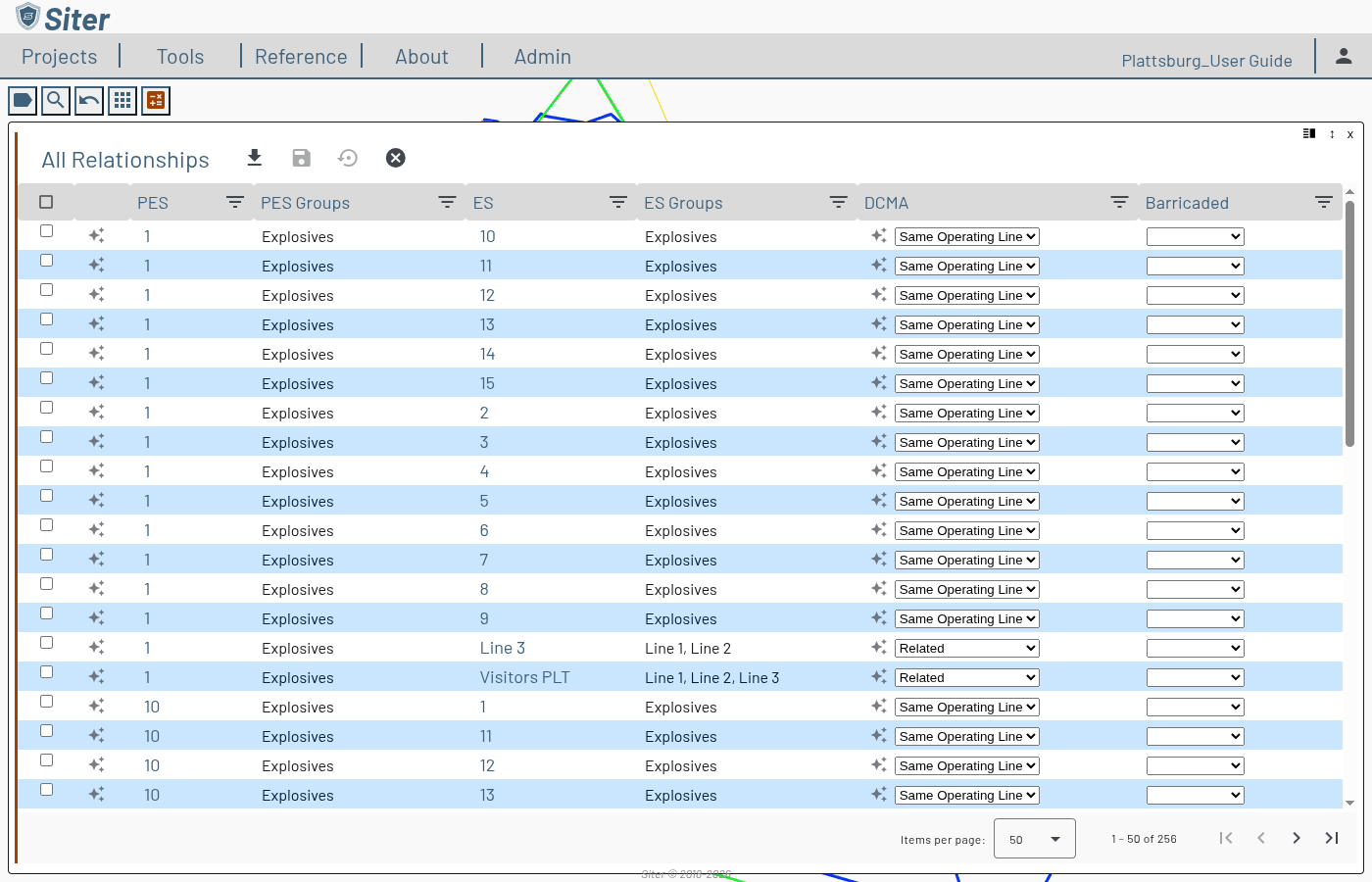Click the sparkle icon in the Visitors PLT row
Viewport: 1372px width, 882px height.
coord(96,676)
